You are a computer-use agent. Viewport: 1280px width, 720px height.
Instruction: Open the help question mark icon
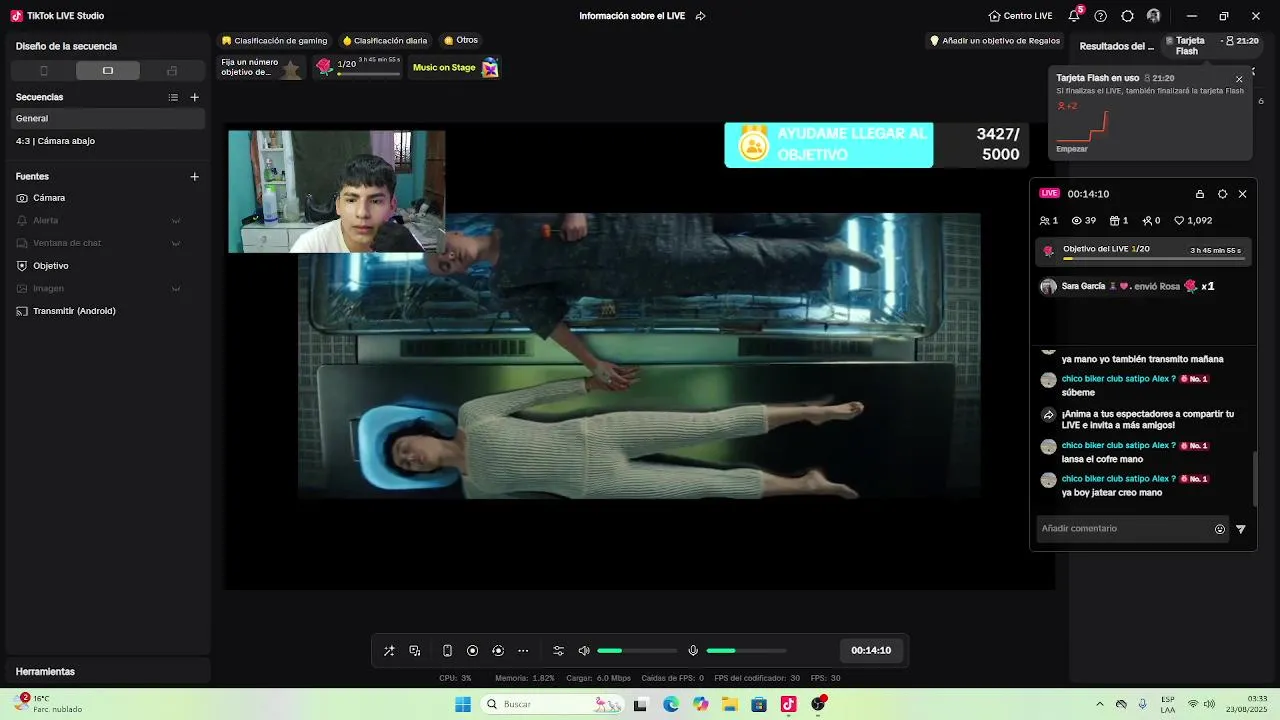(1101, 16)
